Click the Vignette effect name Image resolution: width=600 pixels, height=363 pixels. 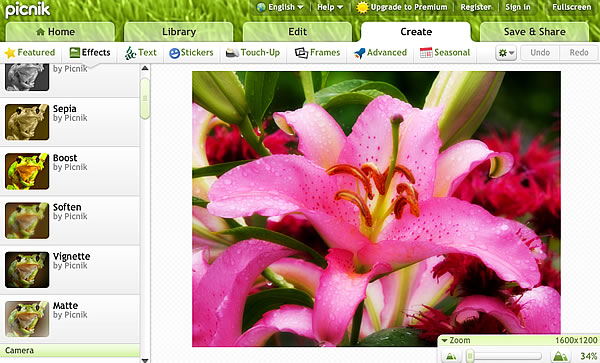pyautogui.click(x=72, y=256)
